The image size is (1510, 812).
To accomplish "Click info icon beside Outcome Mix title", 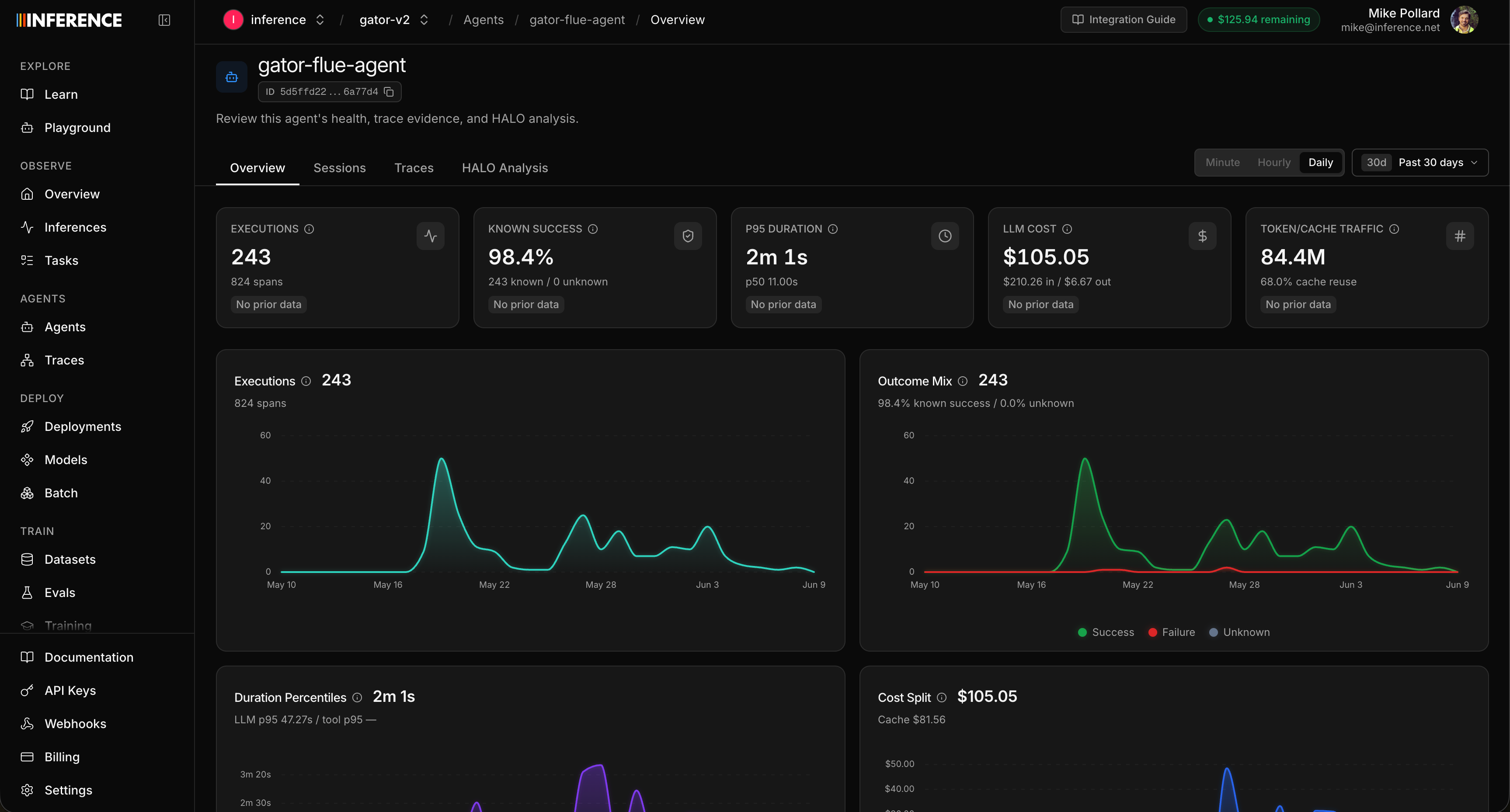I will [963, 382].
